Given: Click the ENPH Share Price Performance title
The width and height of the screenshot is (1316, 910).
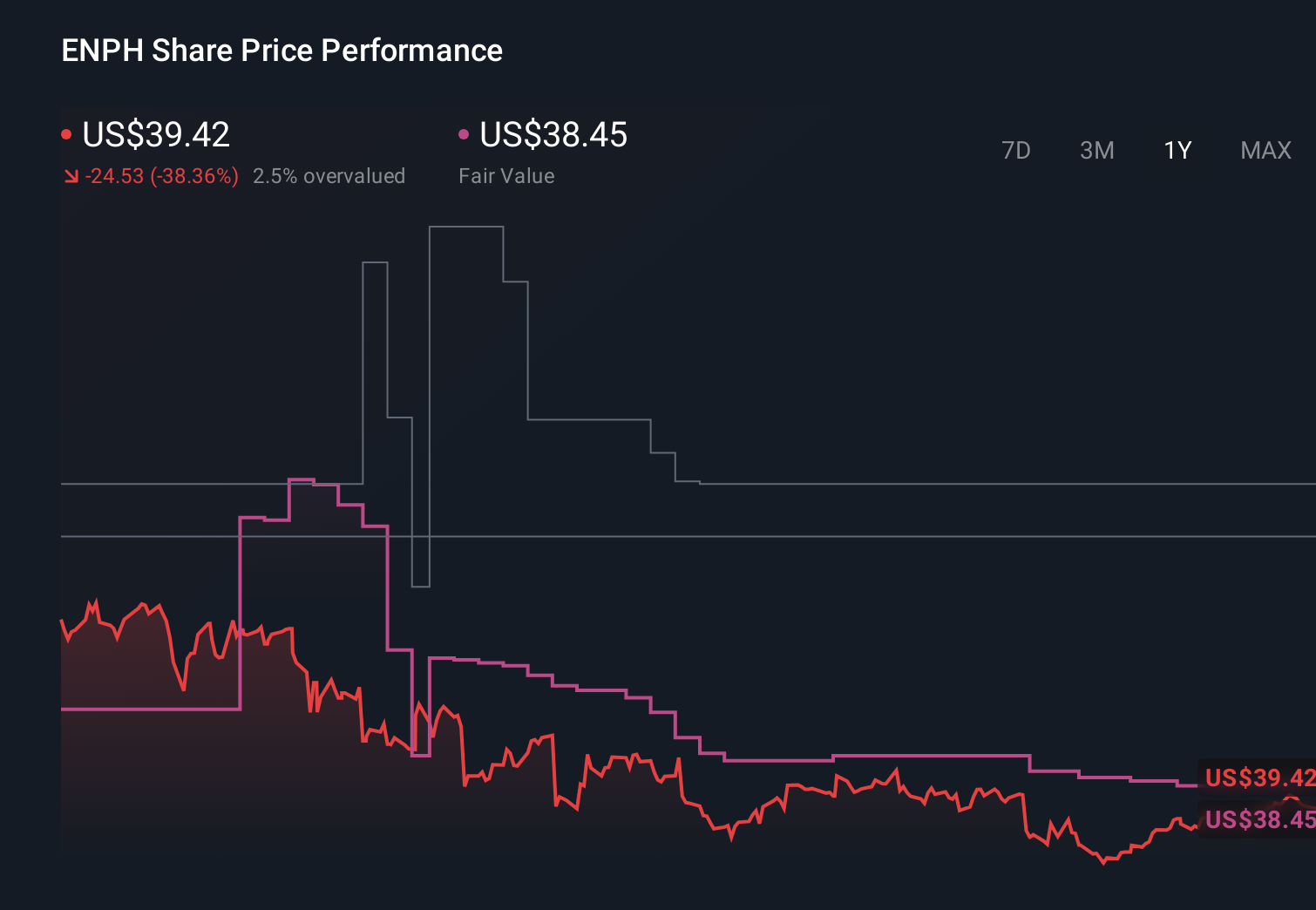Looking at the screenshot, I should point(282,51).
